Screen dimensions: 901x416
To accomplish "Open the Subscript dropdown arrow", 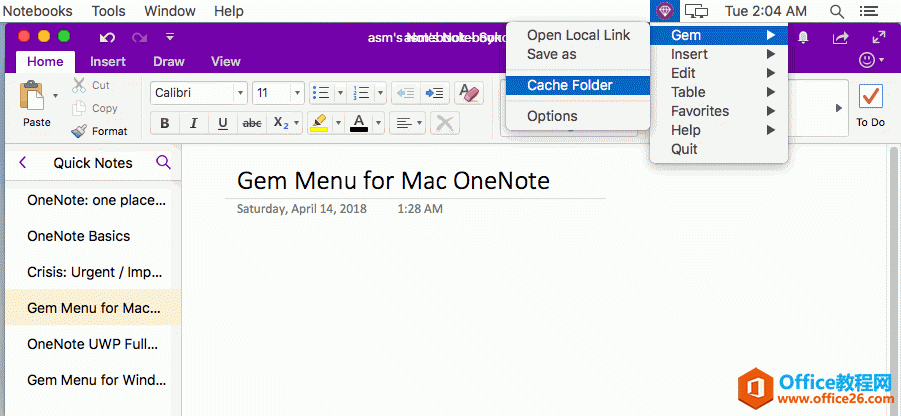I will click(297, 123).
